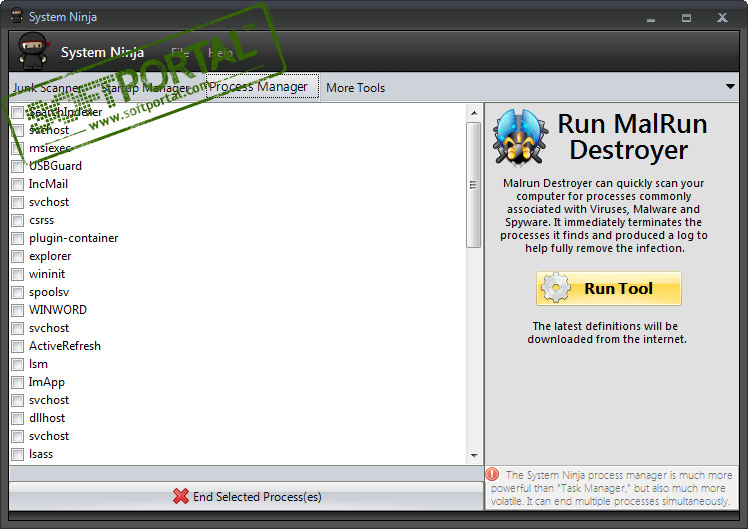748x529 pixels.
Task: Click the gear icon on Run Tool
Action: [x=556, y=288]
